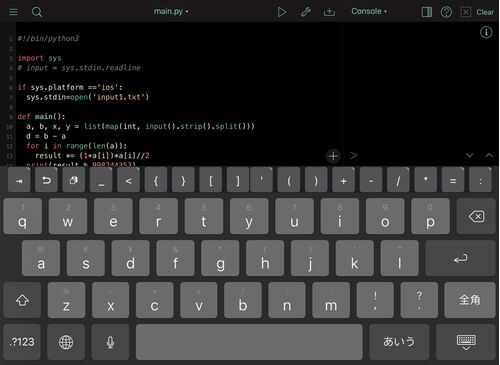Tap the microphone dictation key
The height and width of the screenshot is (365, 500).
coord(110,342)
